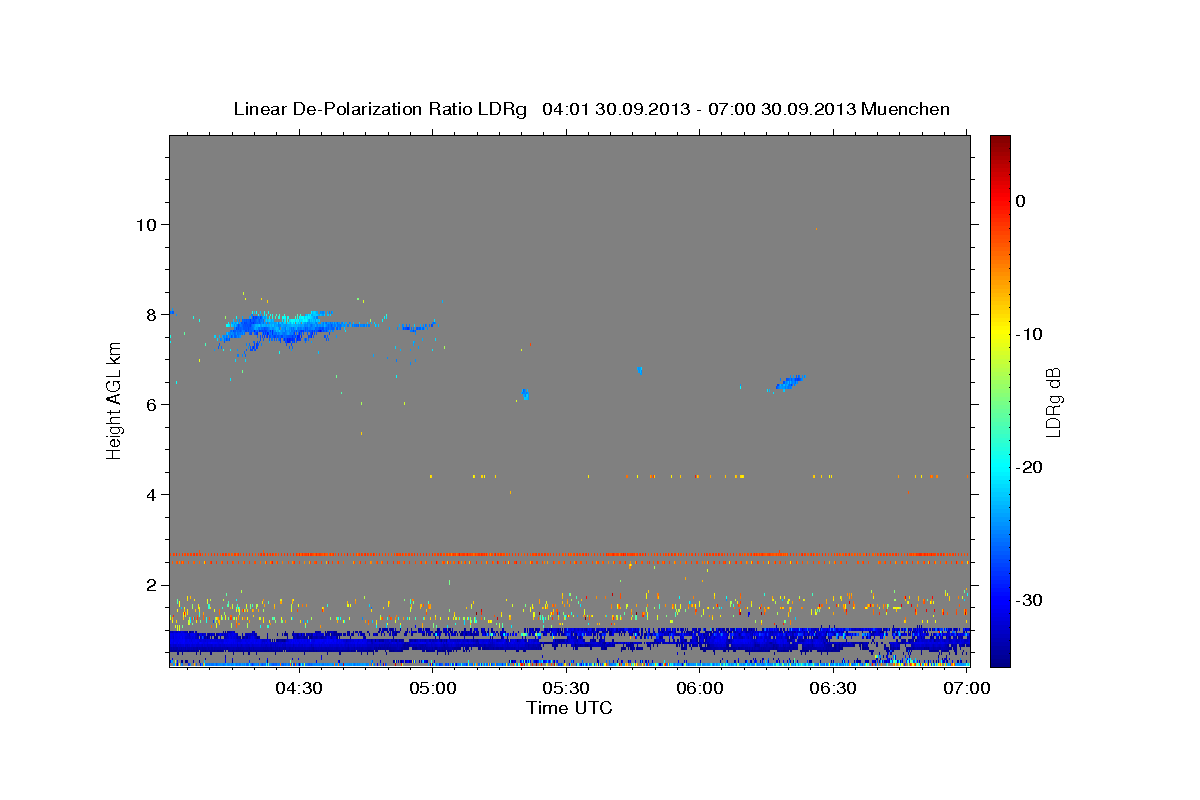1200x800 pixels.
Task: Click the 05:30 time tick label
Action: pyautogui.click(x=566, y=688)
